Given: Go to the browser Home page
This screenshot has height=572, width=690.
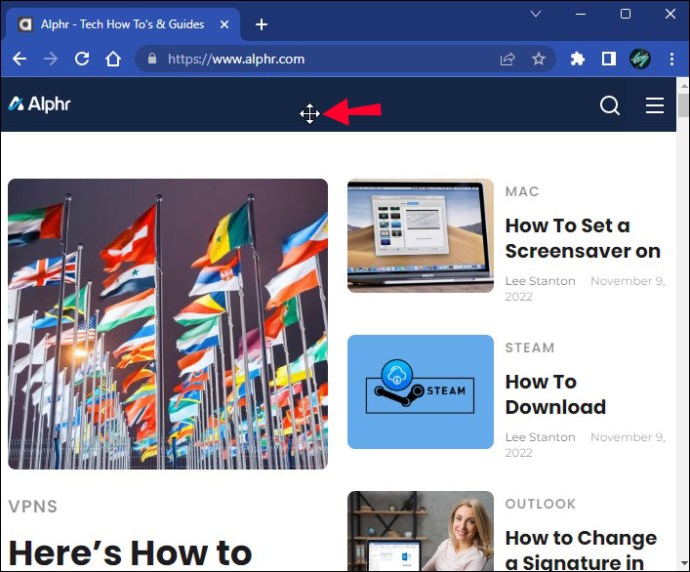Looking at the screenshot, I should coord(113,59).
